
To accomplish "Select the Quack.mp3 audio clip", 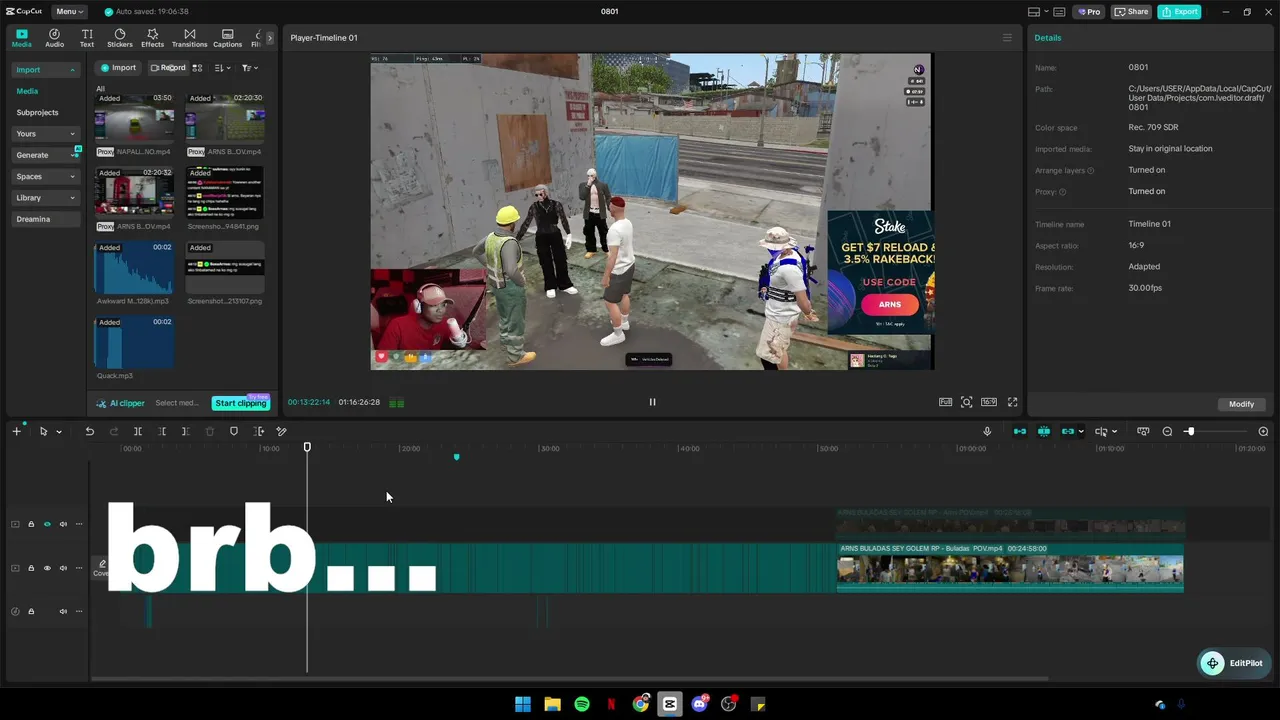I will click(134, 343).
